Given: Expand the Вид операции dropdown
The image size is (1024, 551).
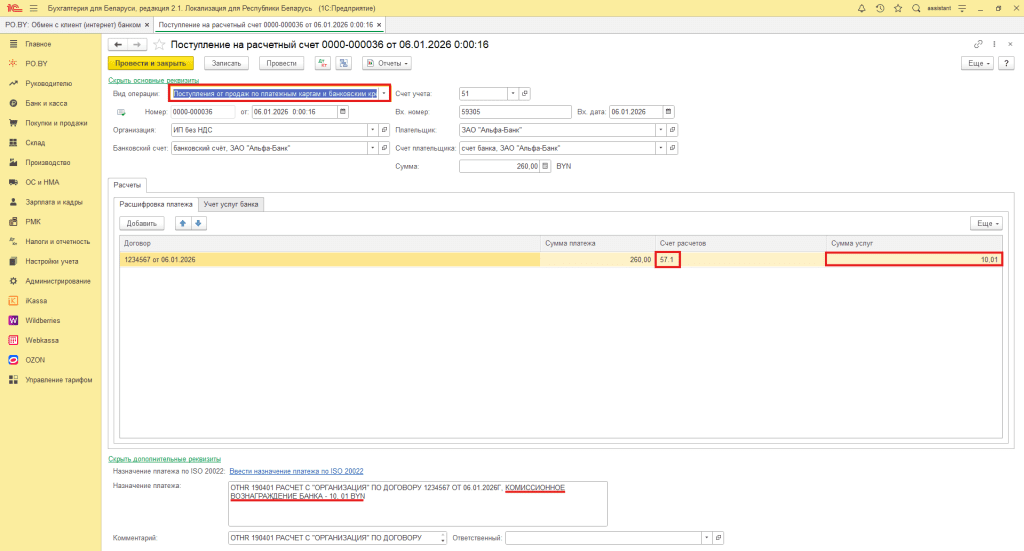Looking at the screenshot, I should pyautogui.click(x=384, y=93).
